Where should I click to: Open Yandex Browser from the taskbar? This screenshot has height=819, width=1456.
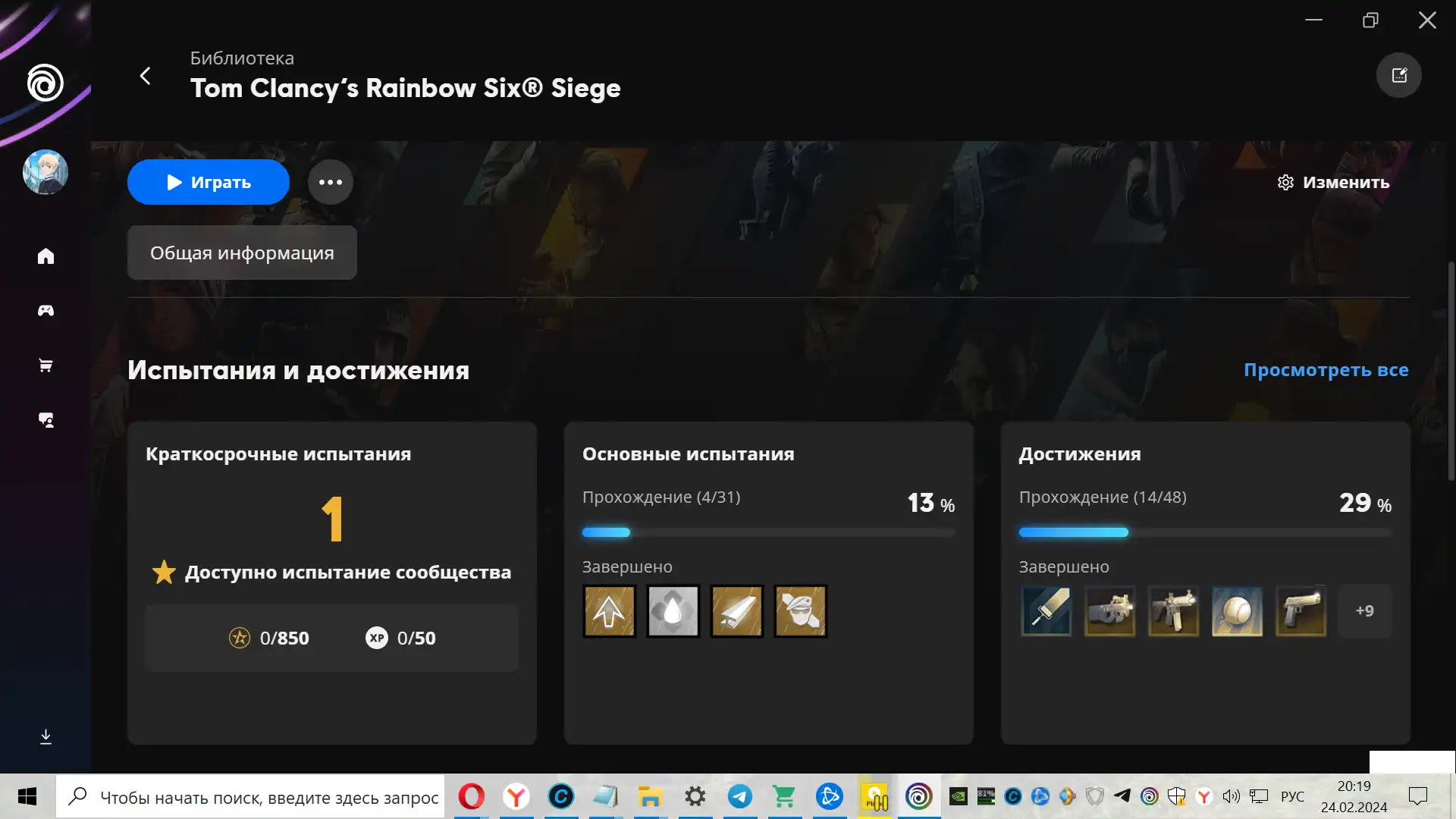tap(516, 796)
